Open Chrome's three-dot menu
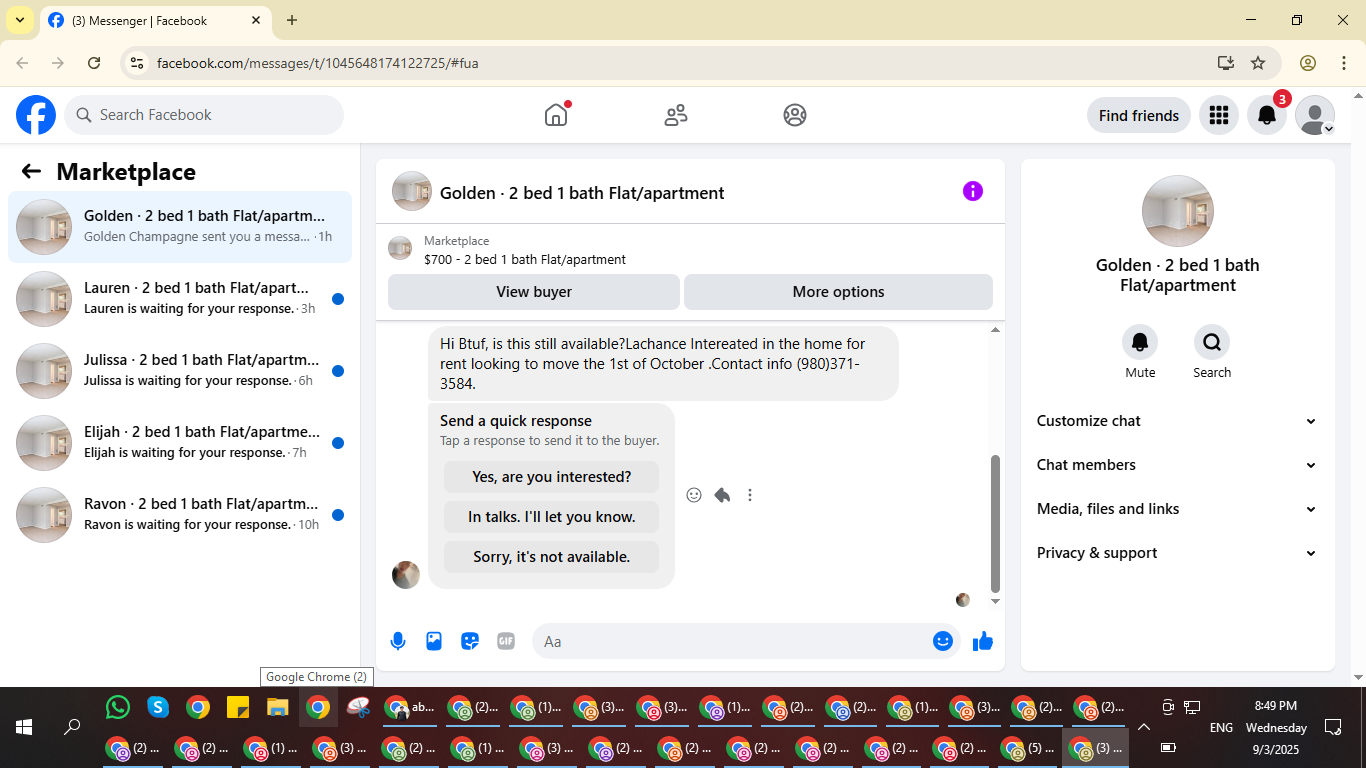This screenshot has width=1366, height=768. click(x=1343, y=63)
